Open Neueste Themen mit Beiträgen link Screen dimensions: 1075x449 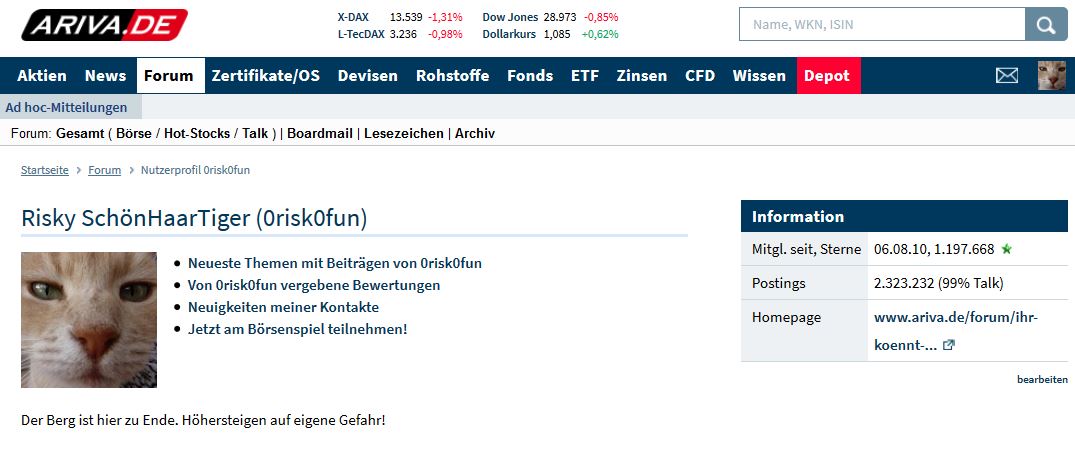coord(335,263)
